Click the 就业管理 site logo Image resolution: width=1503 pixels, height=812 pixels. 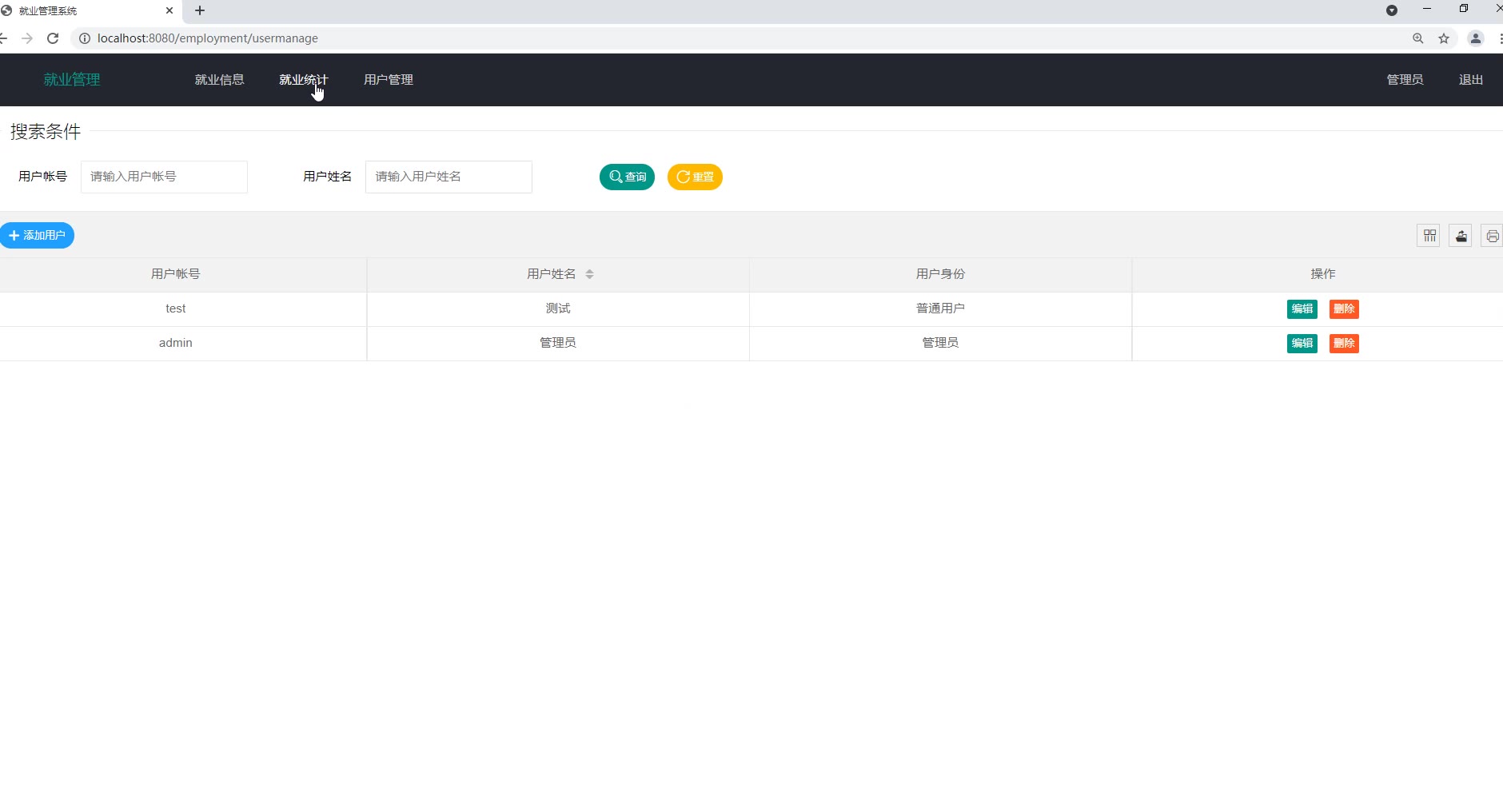point(72,80)
